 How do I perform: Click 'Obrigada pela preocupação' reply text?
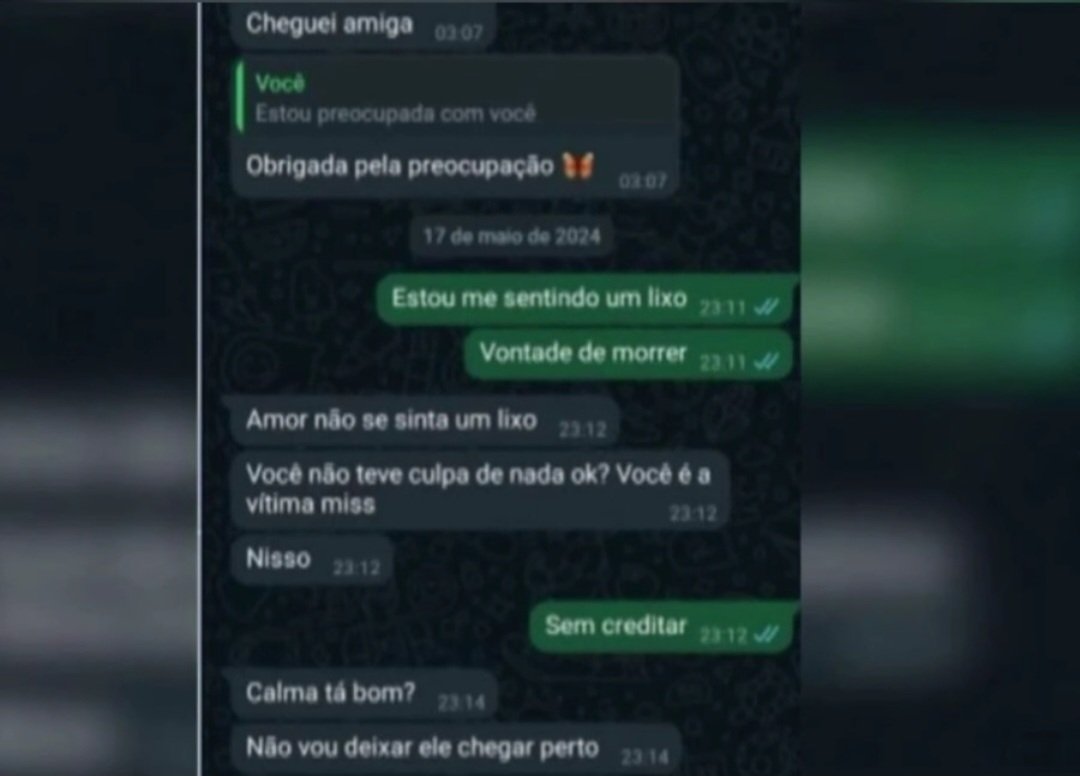[x=399, y=166]
